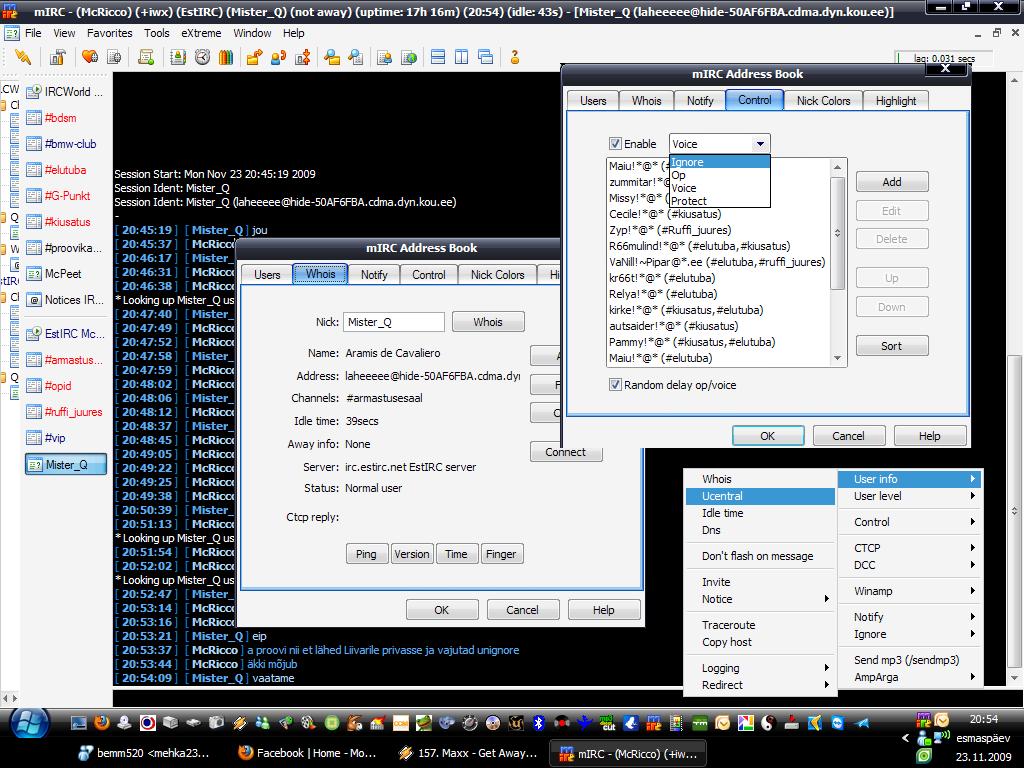This screenshot has height=768, width=1024.
Task: Click the control list vertical scrollbar
Action: 837,263
